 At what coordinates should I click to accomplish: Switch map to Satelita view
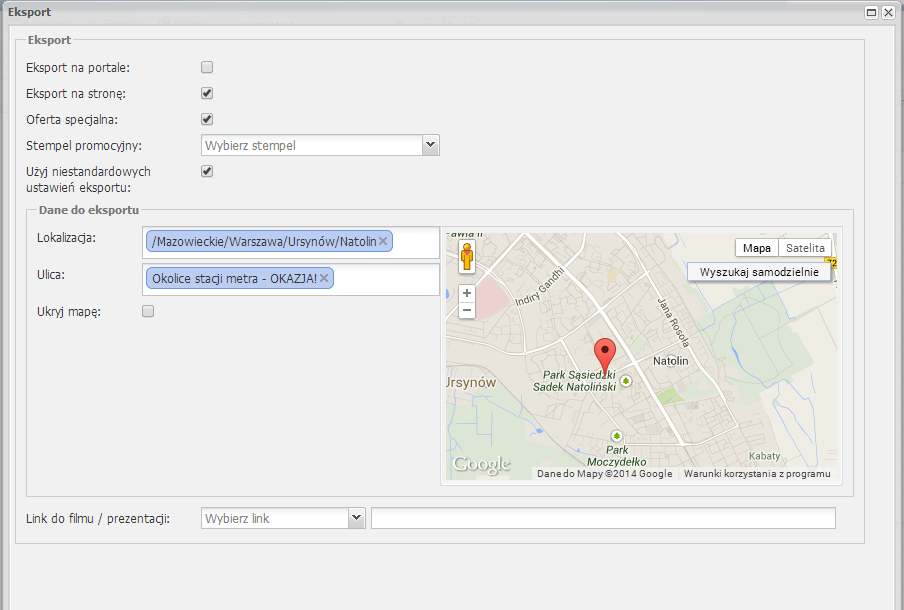tap(805, 248)
